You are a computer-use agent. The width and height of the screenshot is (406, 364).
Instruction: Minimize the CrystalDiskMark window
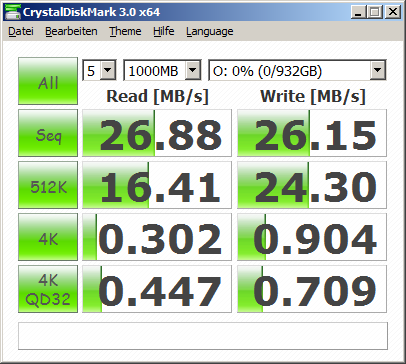pyautogui.click(x=359, y=12)
